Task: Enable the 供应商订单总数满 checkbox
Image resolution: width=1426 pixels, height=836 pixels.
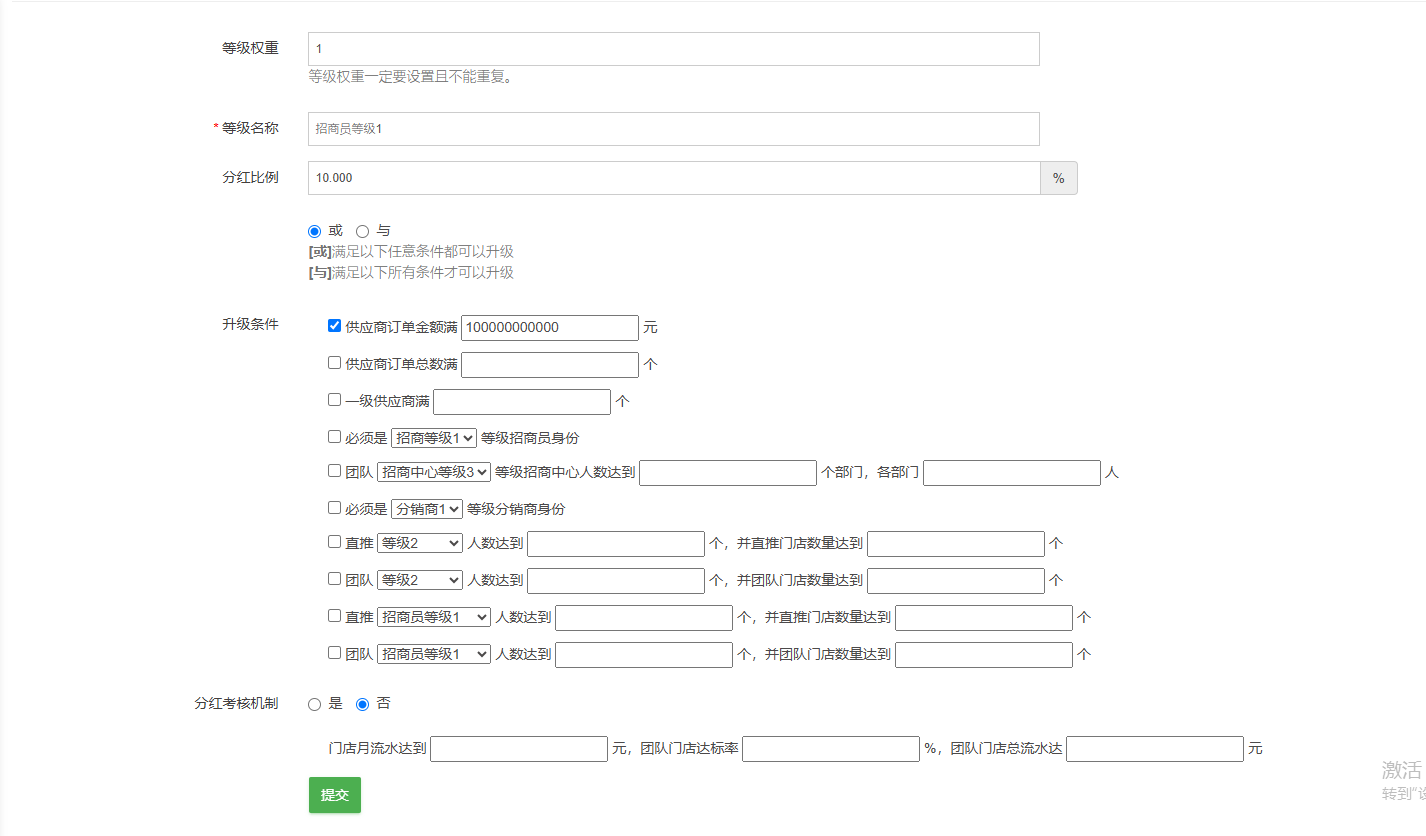Action: 335,363
